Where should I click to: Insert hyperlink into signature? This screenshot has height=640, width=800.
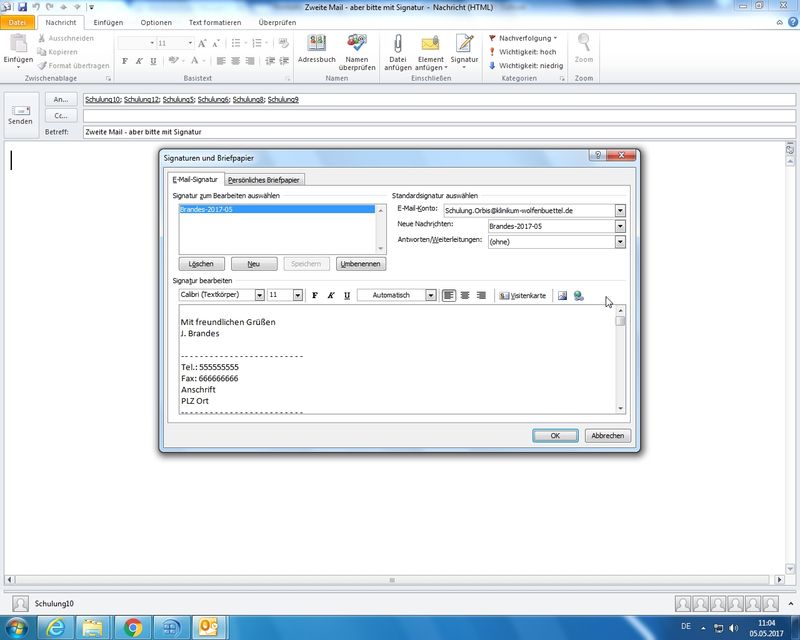pyautogui.click(x=579, y=296)
